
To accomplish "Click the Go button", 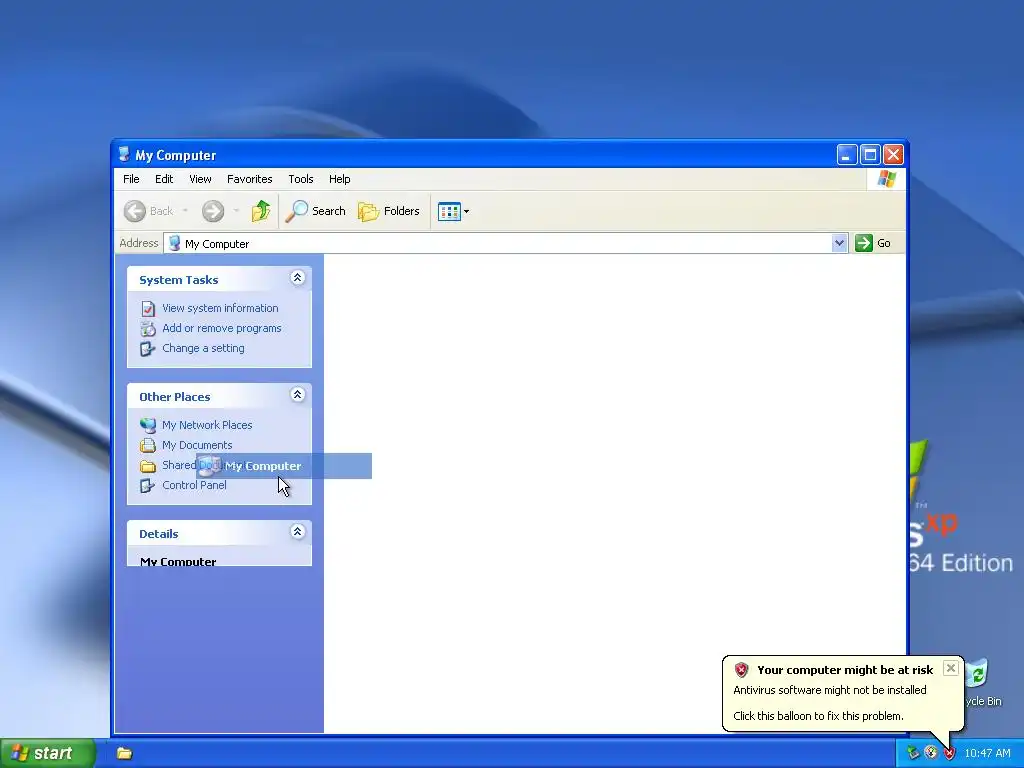I will pyautogui.click(x=874, y=243).
